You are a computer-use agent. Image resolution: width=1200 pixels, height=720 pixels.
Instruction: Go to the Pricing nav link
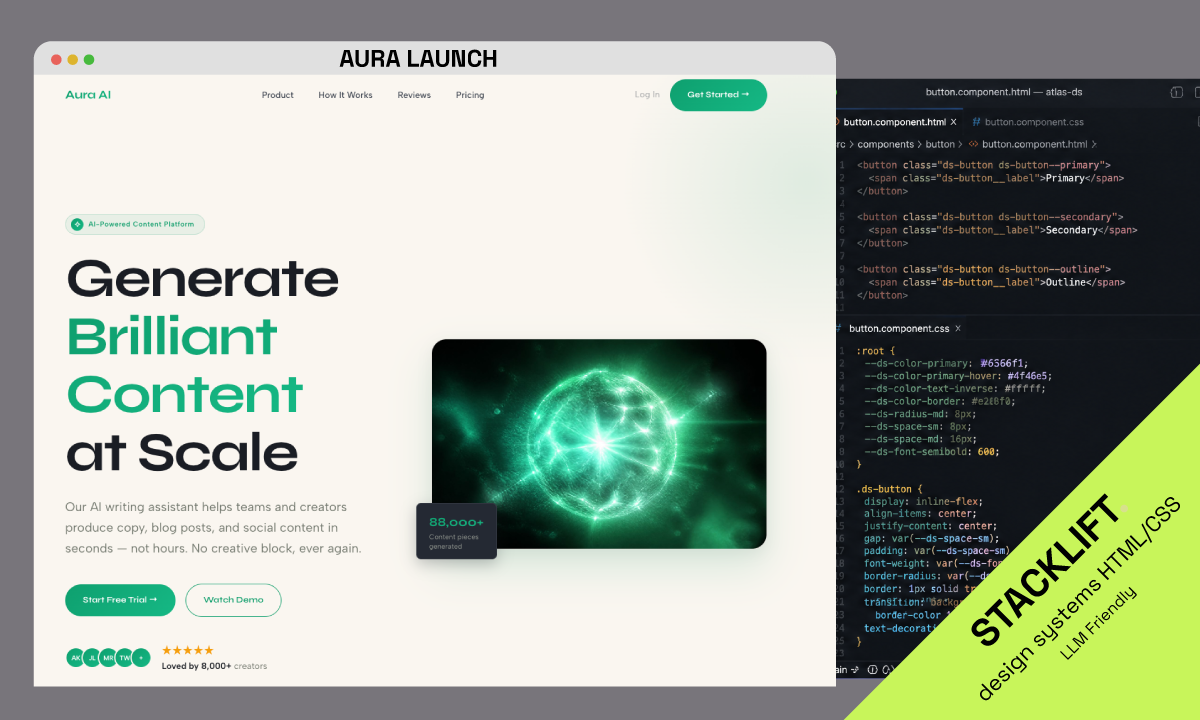tap(470, 95)
